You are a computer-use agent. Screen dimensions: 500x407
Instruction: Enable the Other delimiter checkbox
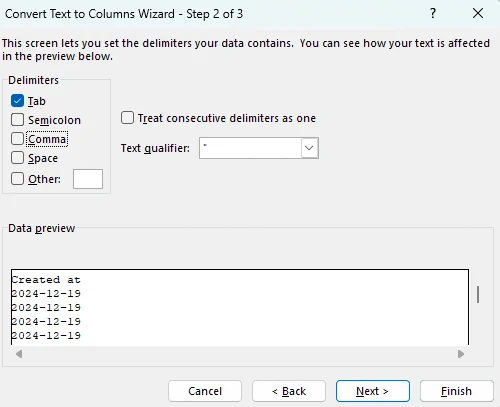17,179
